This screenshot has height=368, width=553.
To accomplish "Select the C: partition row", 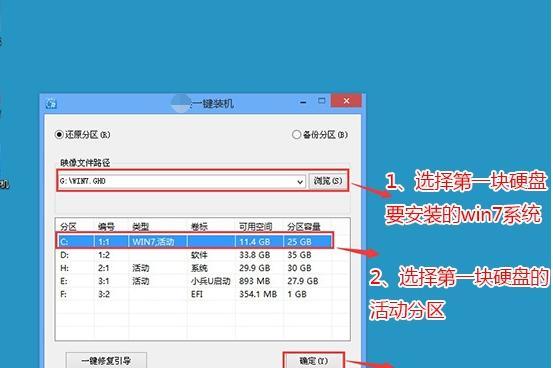I will pos(195,242).
